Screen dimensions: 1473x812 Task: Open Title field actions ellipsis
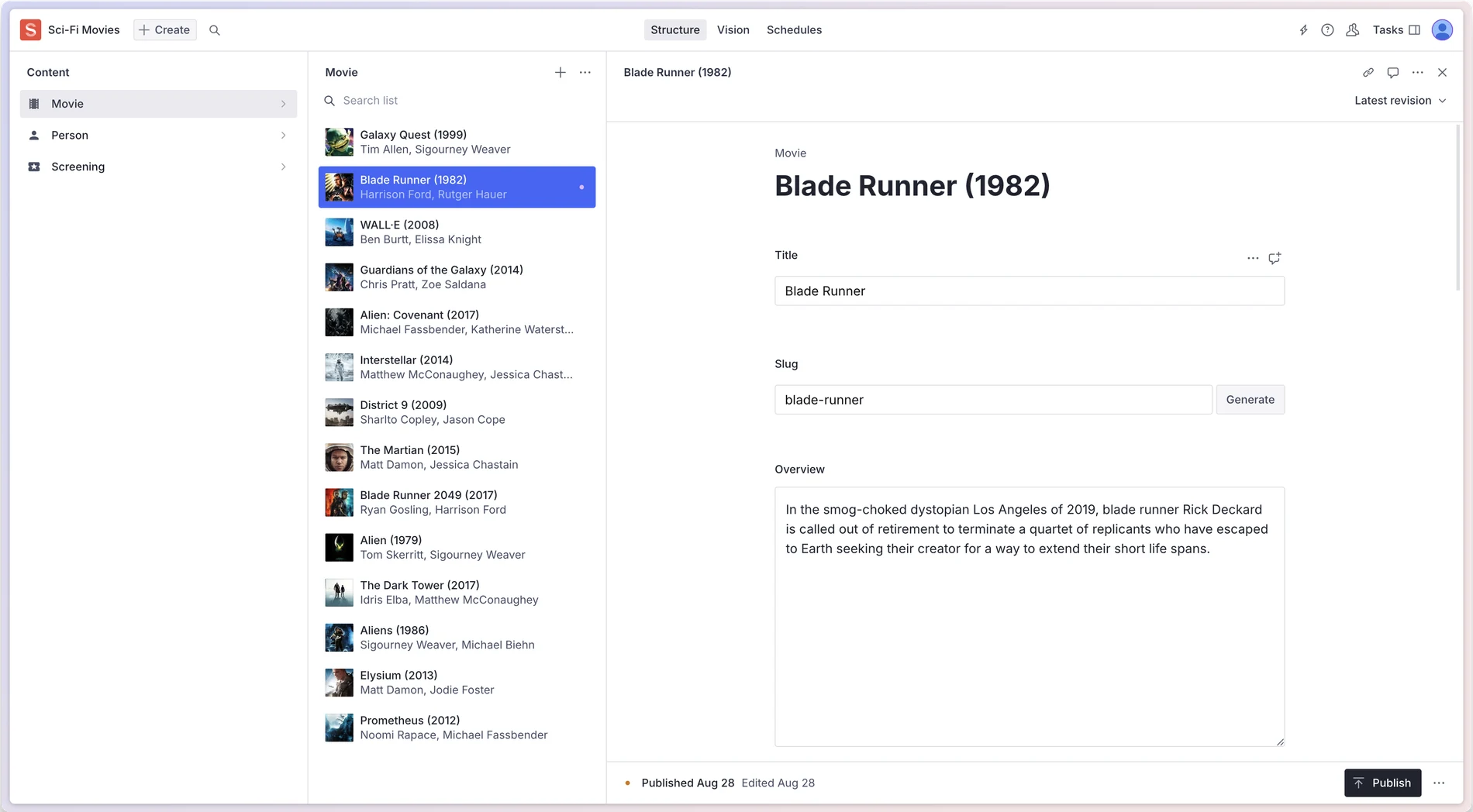[1253, 258]
